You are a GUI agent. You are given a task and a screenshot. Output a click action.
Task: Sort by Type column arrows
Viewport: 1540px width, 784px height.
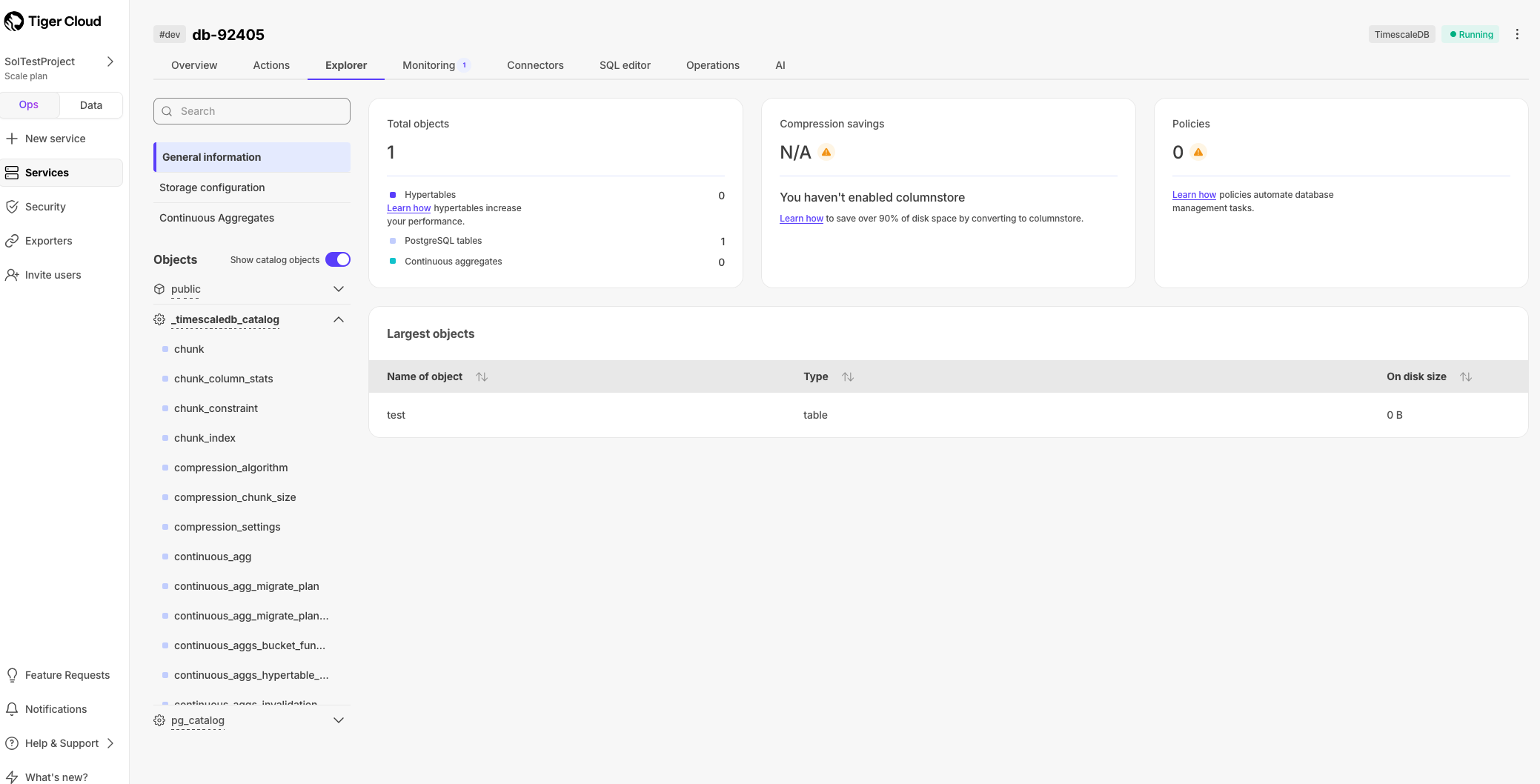click(848, 376)
